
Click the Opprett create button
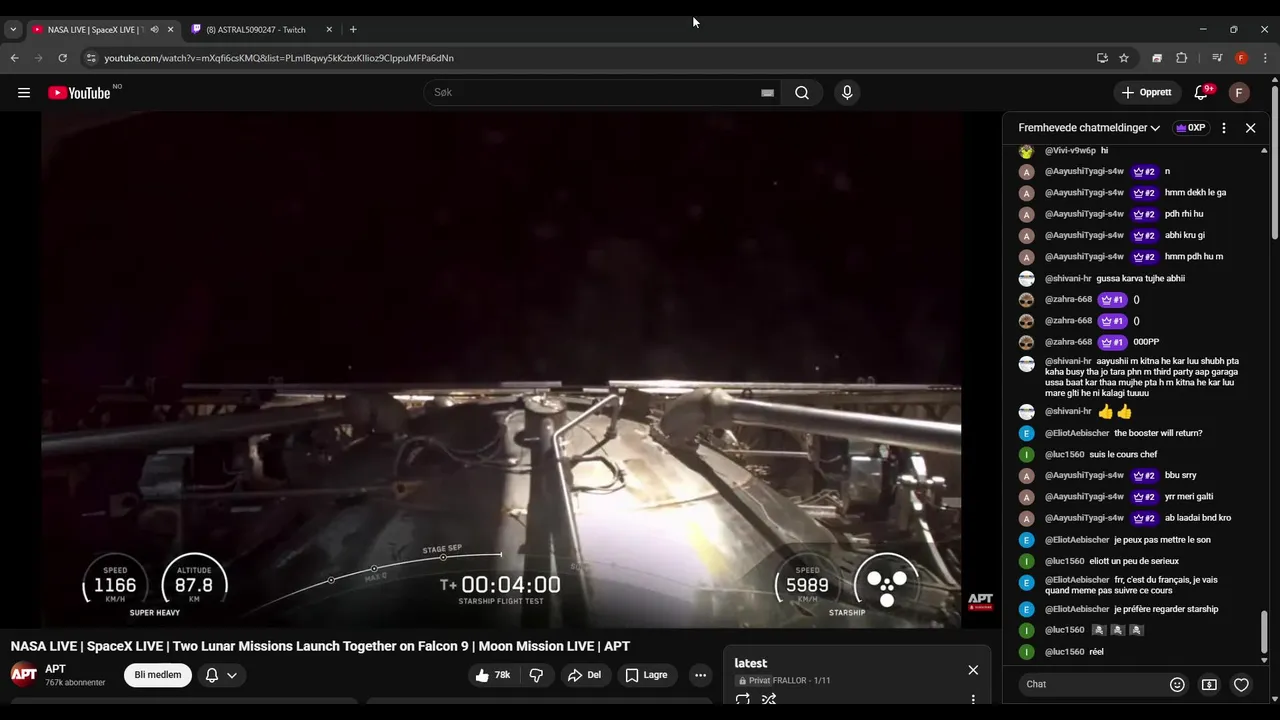1146,93
